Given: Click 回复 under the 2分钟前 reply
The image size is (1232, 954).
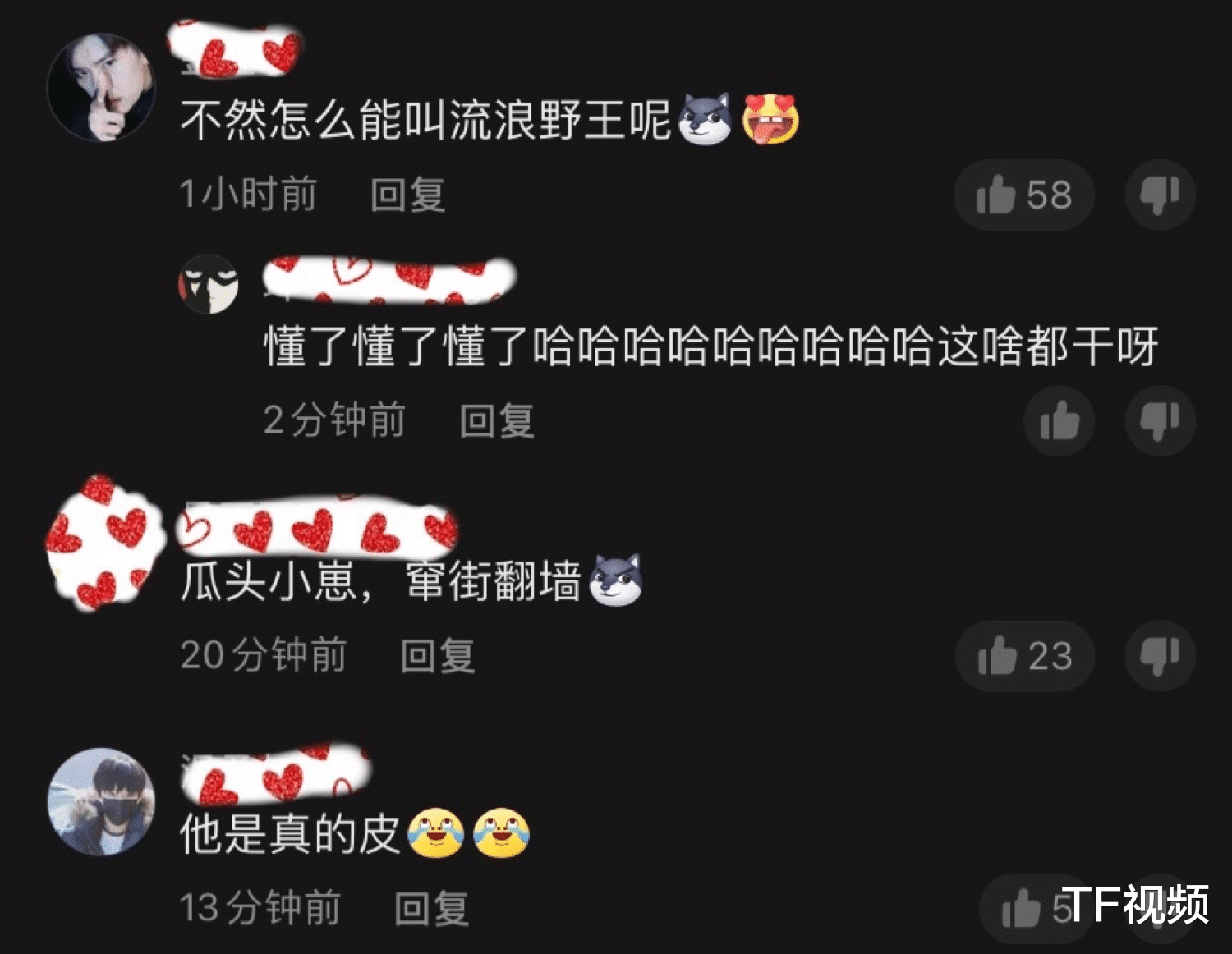Looking at the screenshot, I should click(497, 421).
